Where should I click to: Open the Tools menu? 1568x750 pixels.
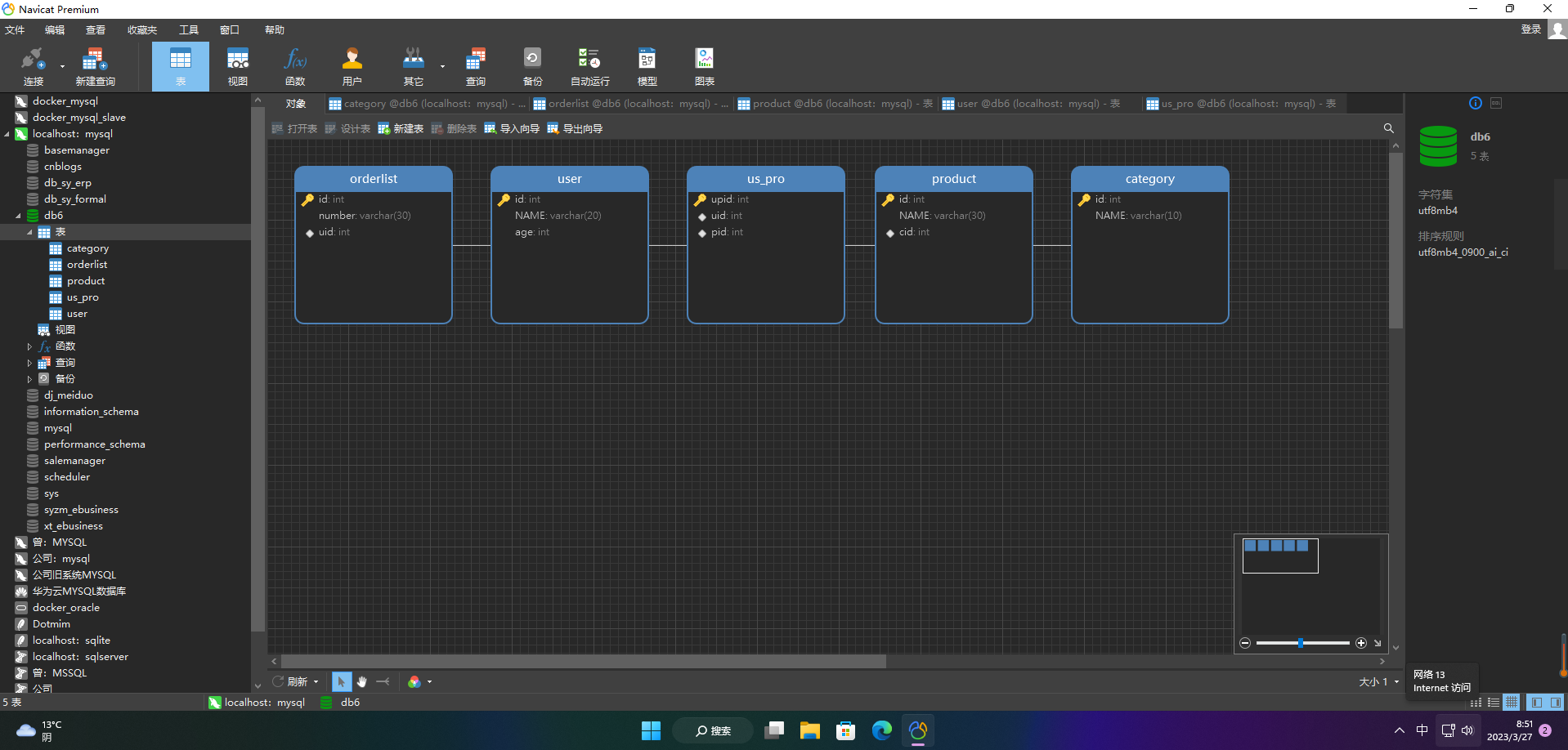point(189,30)
